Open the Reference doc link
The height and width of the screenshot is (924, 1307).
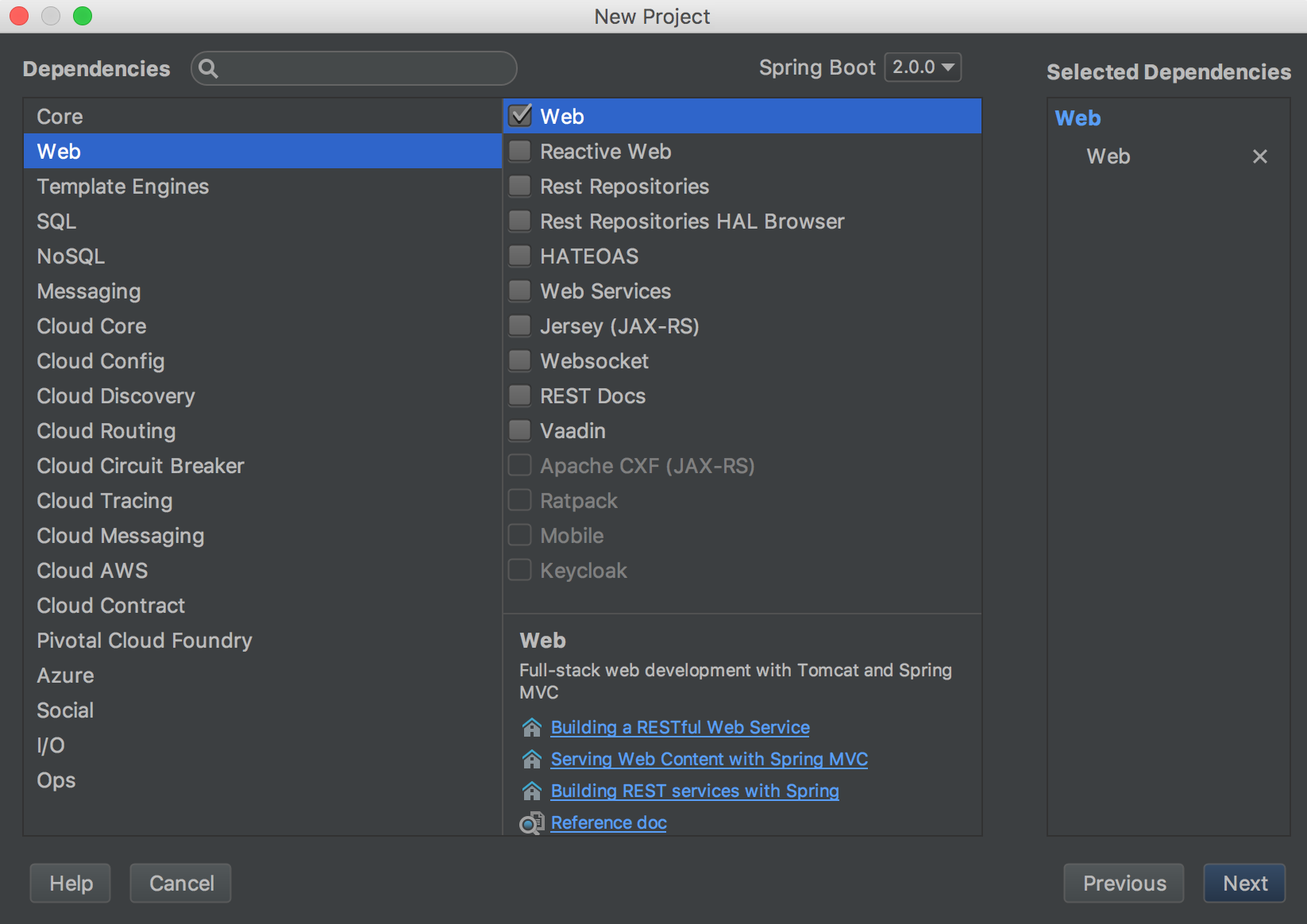coord(608,823)
